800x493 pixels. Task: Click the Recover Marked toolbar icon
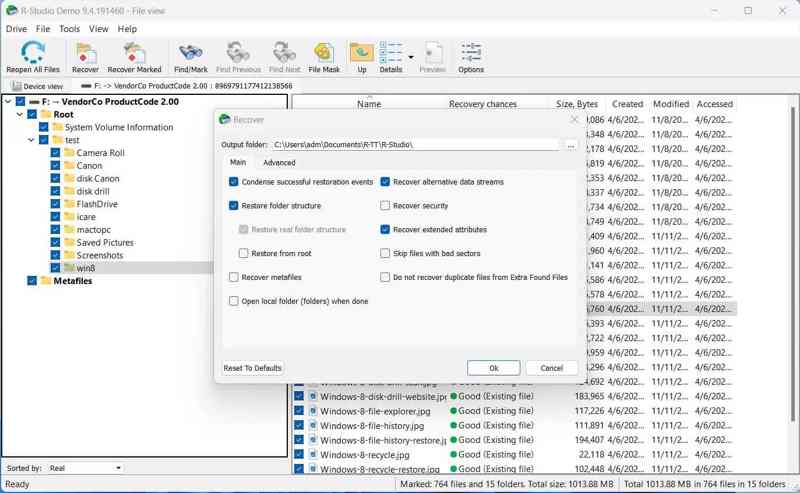134,53
